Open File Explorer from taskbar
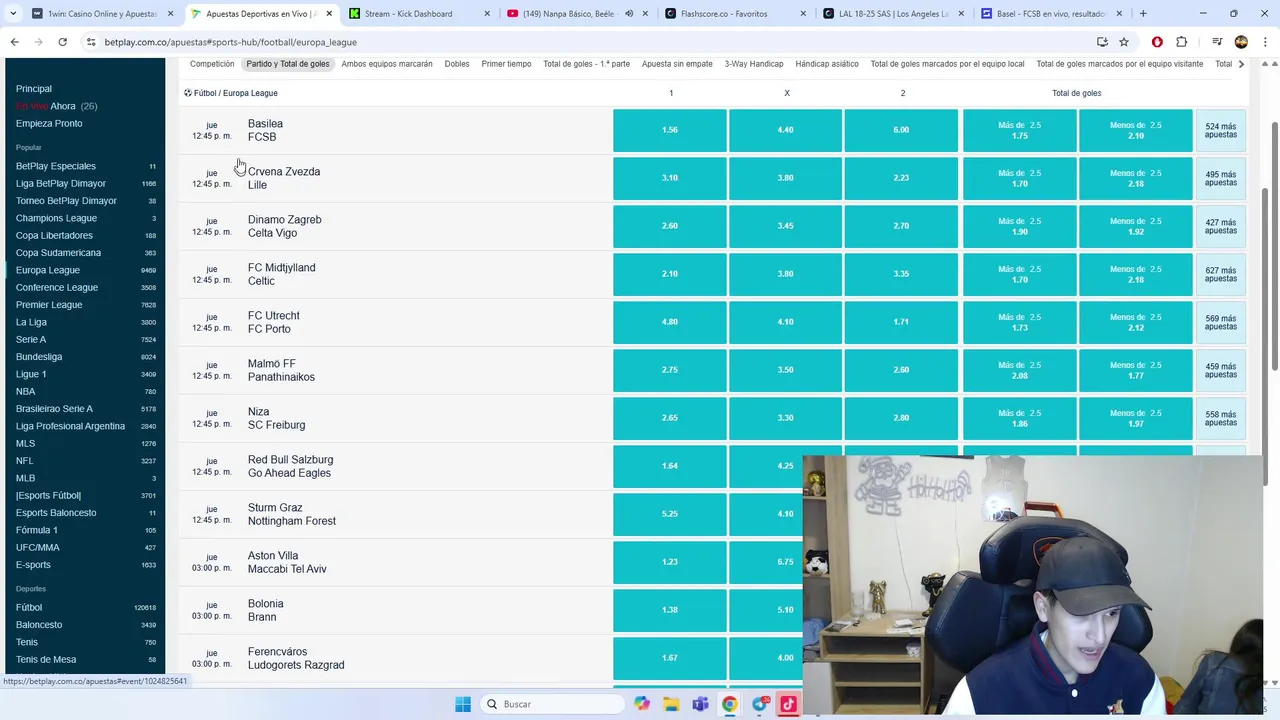The height and width of the screenshot is (720, 1280). point(671,704)
